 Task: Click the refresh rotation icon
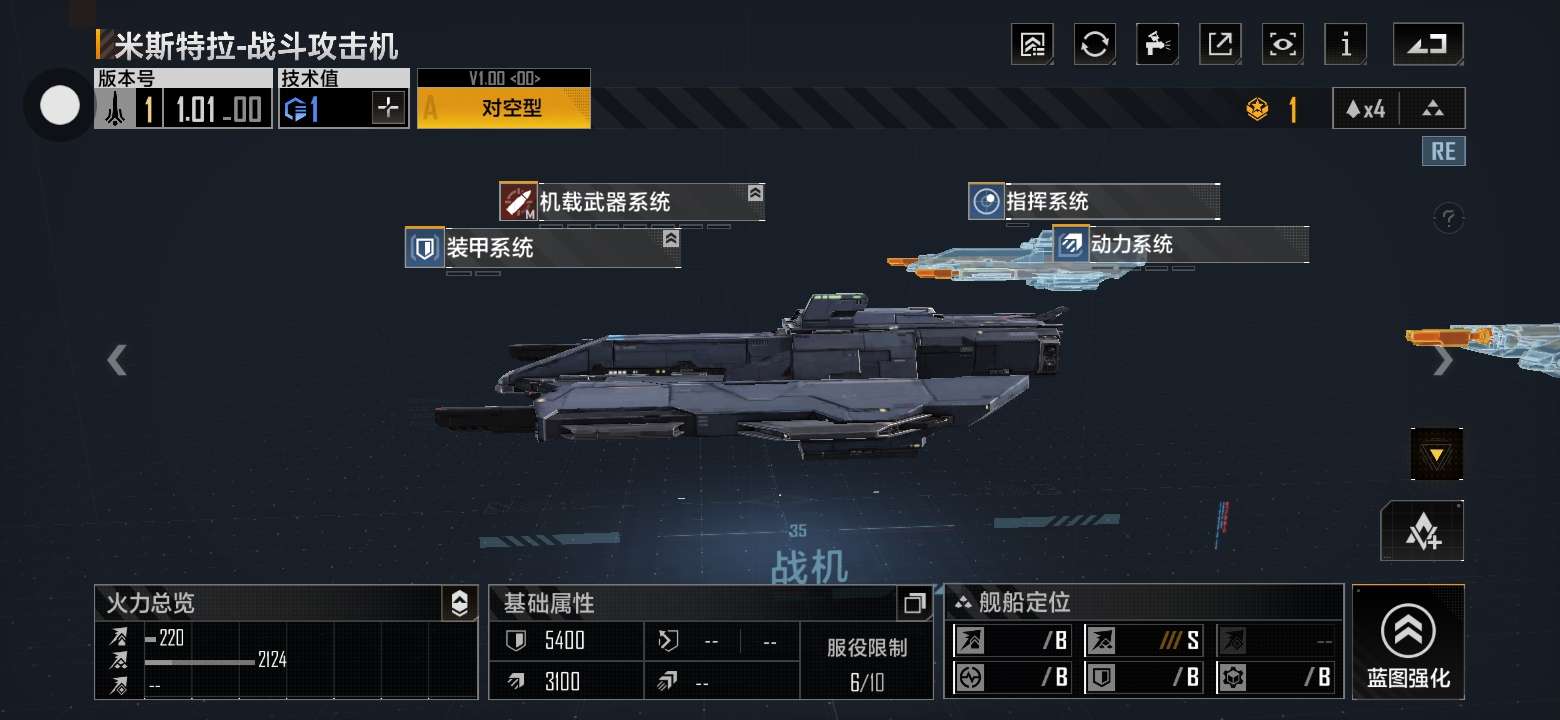[1095, 44]
